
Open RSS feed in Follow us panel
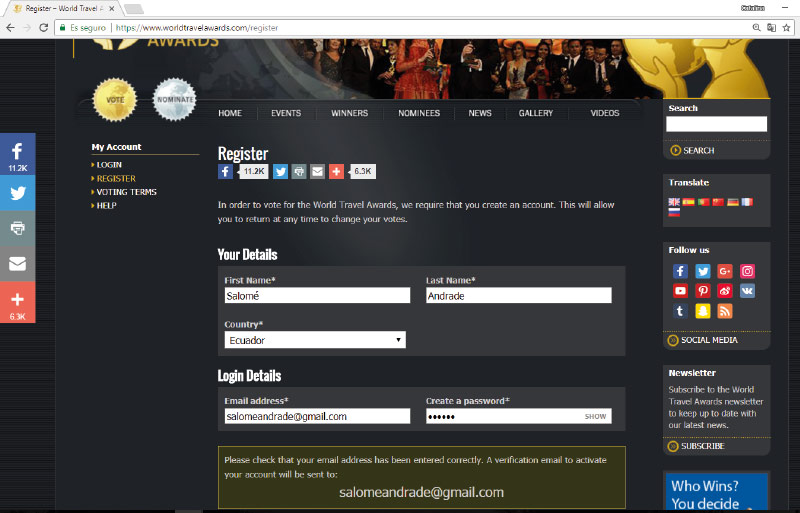pos(725,311)
